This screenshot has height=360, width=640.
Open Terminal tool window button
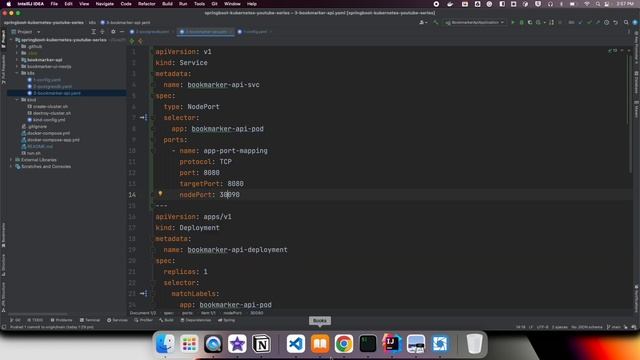coord(90,320)
